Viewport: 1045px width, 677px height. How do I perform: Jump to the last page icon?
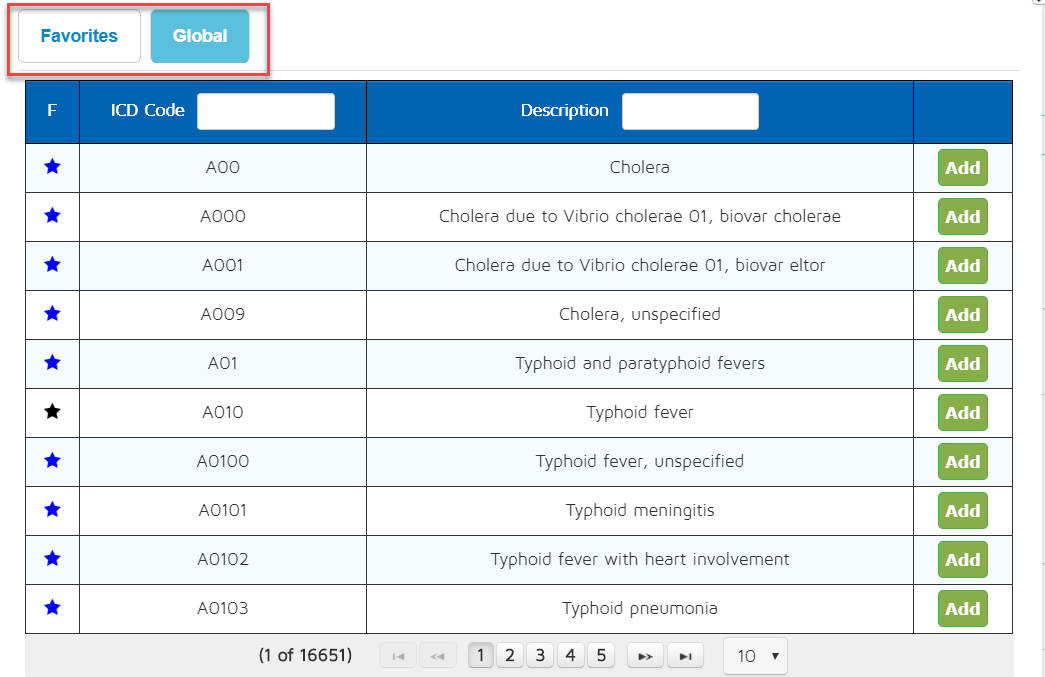click(685, 656)
